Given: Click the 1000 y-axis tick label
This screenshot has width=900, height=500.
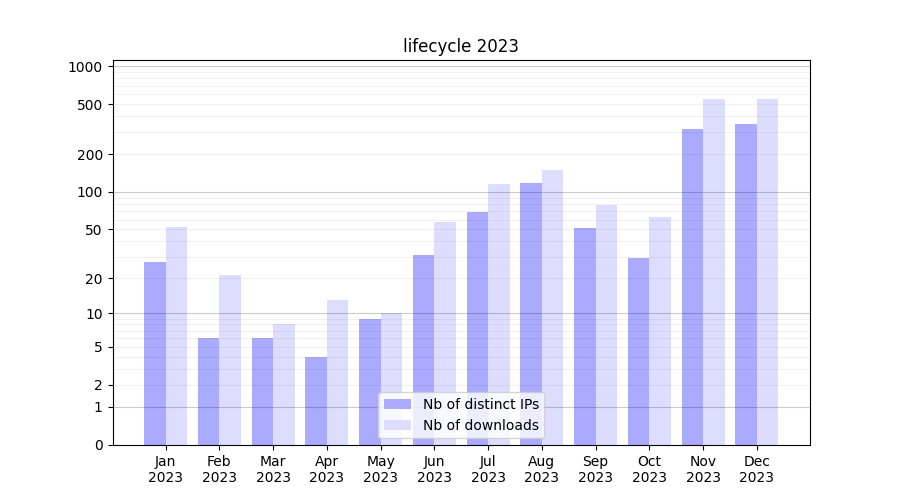Looking at the screenshot, I should (x=86, y=67).
